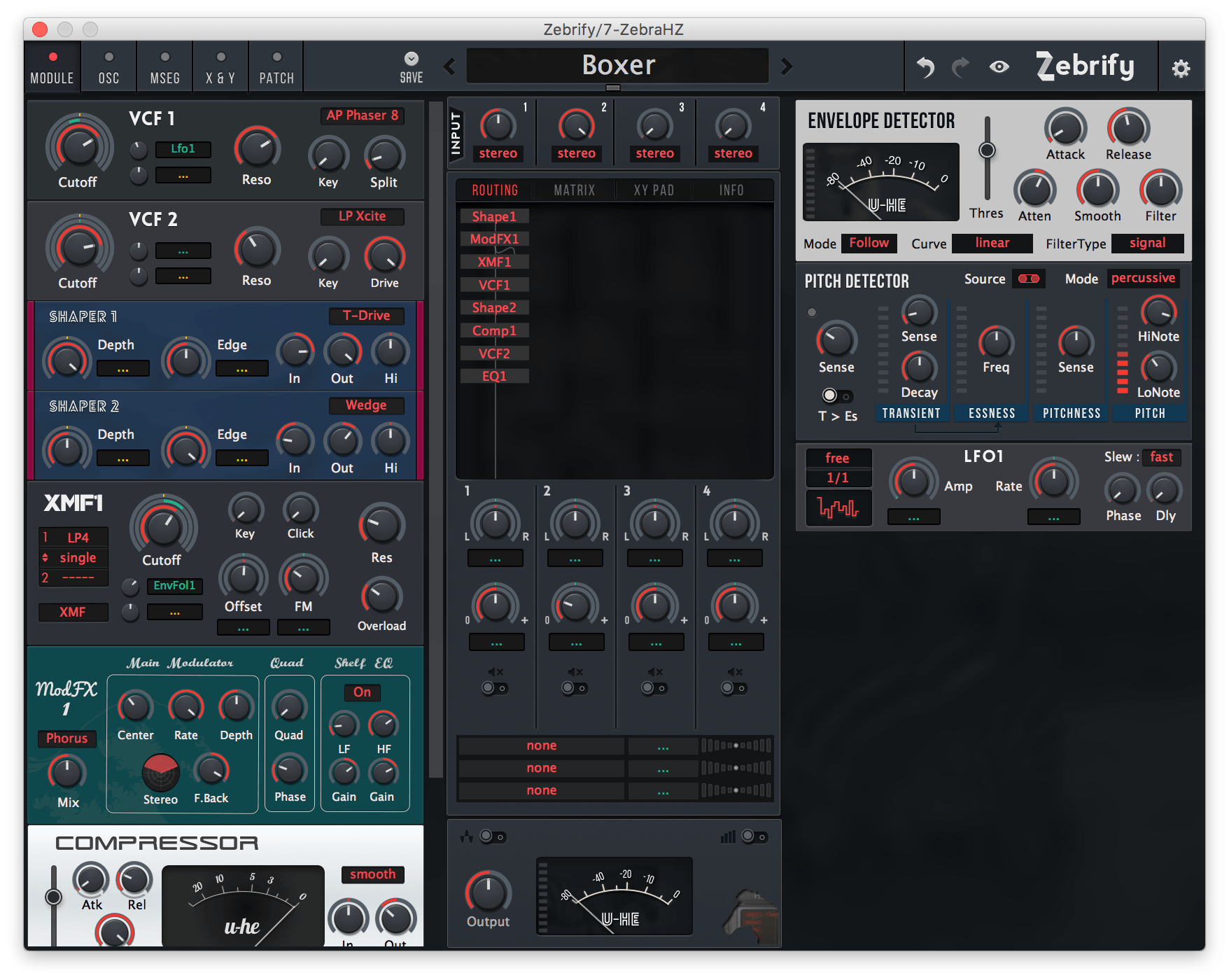Toggle the eye visibility icon in header
This screenshot has height=980, width=1229.
[x=999, y=67]
